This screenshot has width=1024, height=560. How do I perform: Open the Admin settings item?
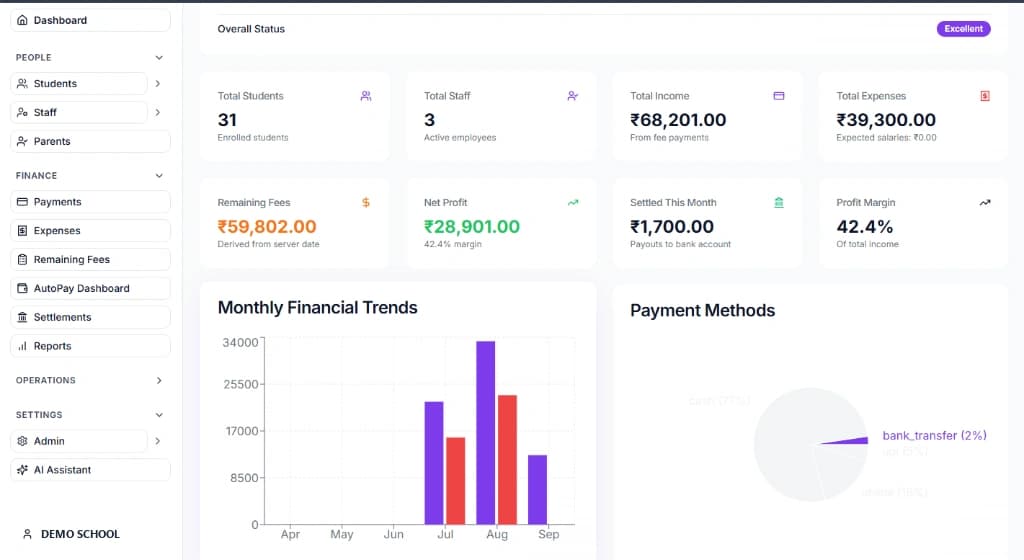[x=78, y=441]
